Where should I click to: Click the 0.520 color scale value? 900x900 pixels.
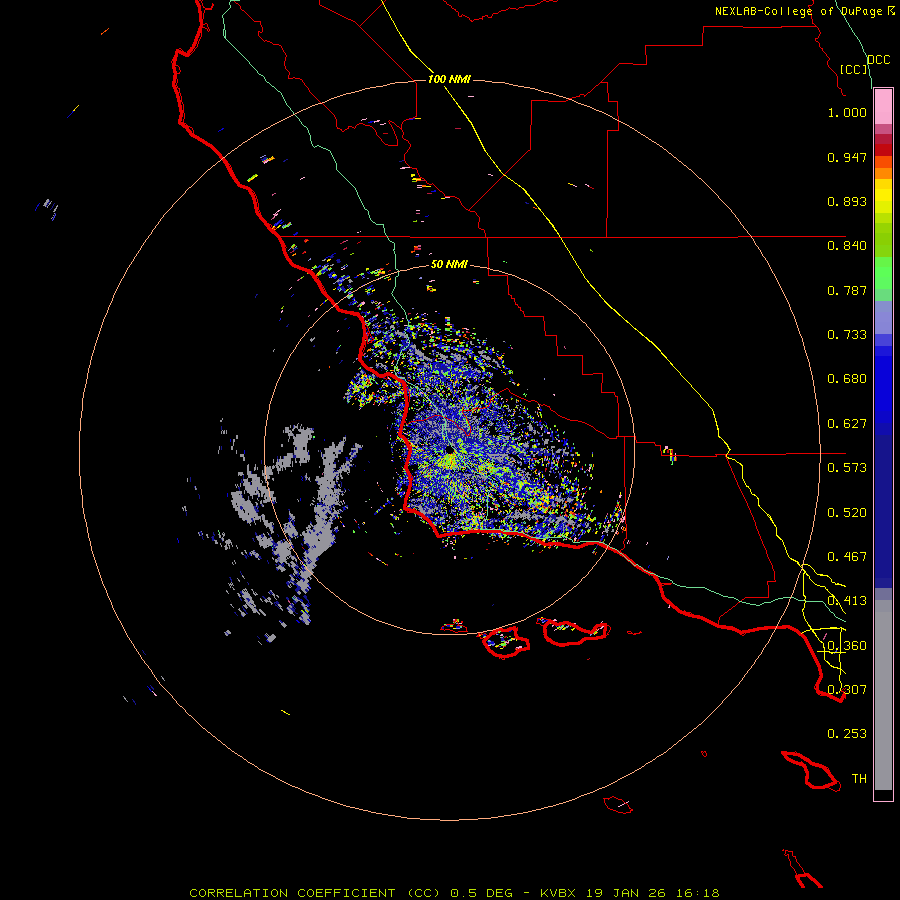click(x=847, y=513)
